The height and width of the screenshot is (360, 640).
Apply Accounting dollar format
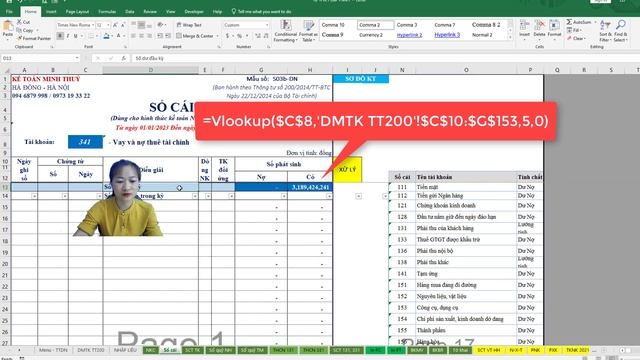pyautogui.click(x=227, y=36)
